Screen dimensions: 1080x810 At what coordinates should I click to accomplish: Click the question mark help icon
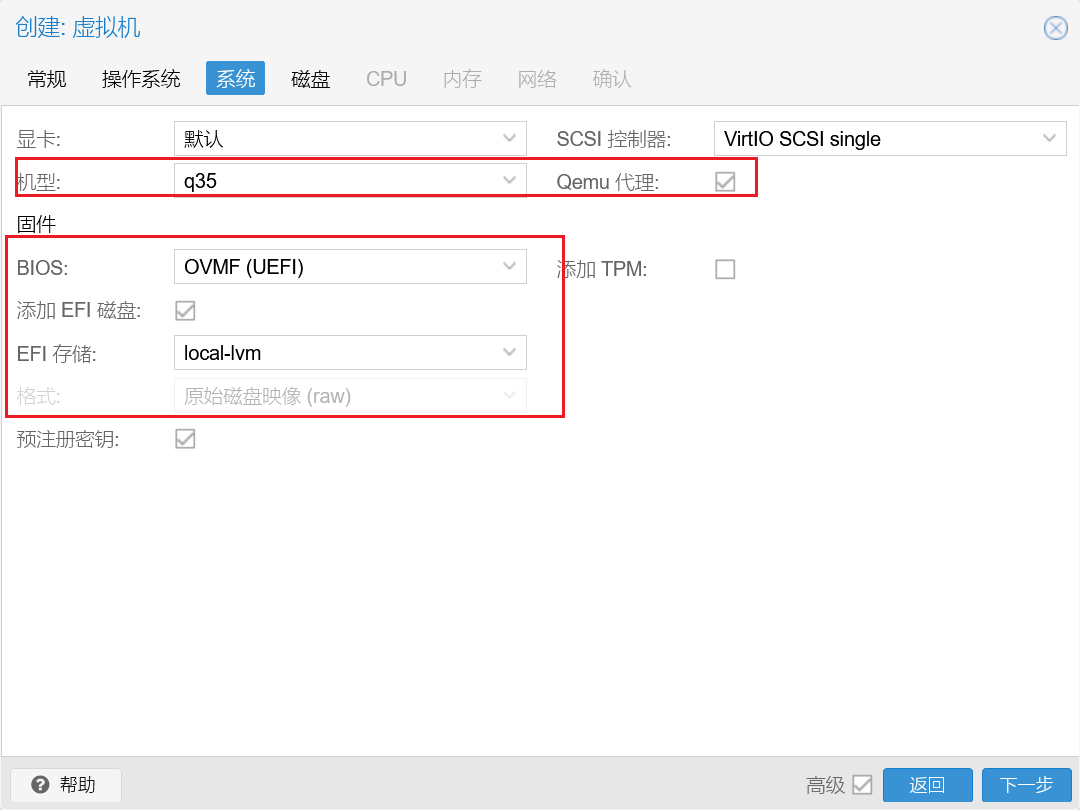(41, 785)
